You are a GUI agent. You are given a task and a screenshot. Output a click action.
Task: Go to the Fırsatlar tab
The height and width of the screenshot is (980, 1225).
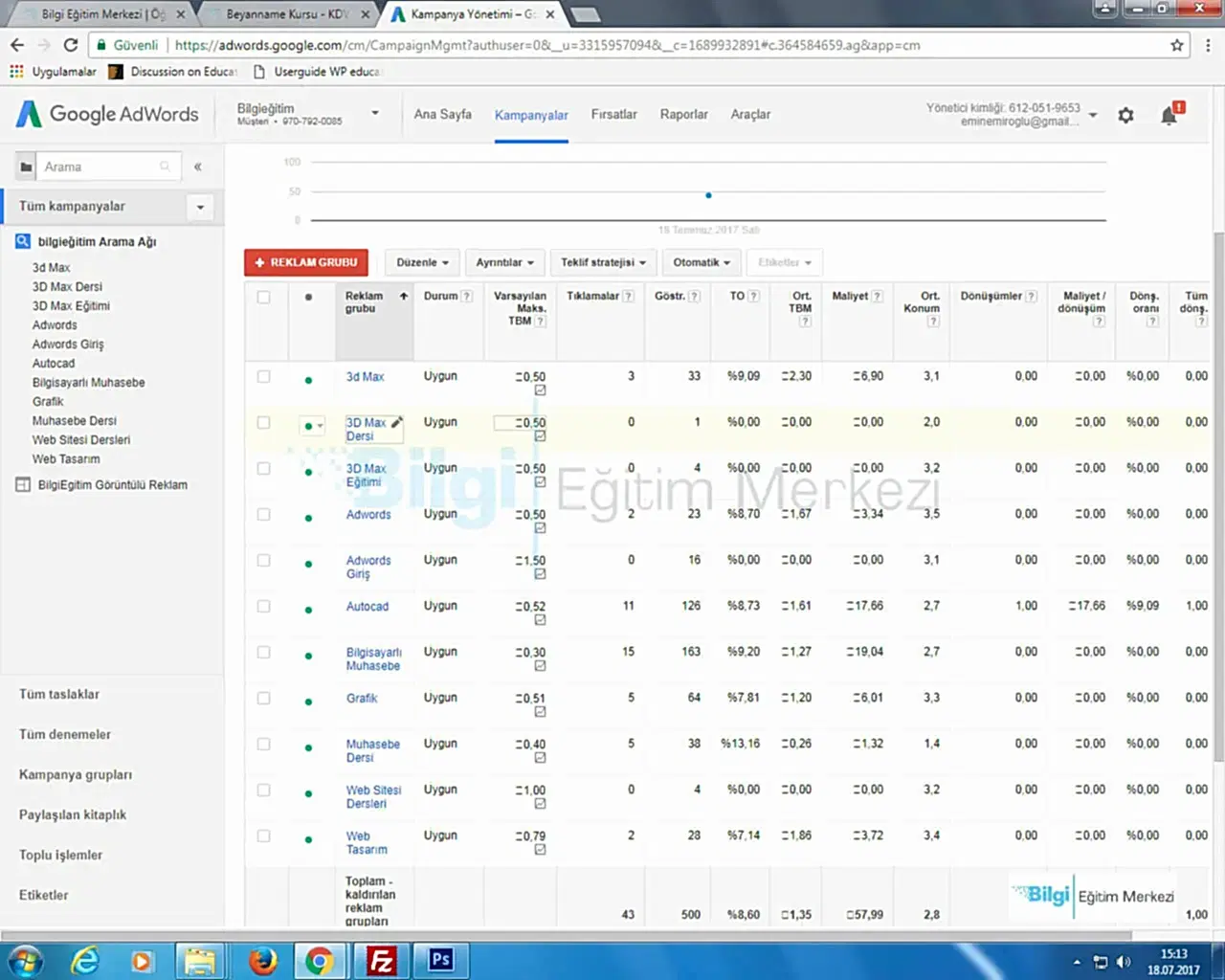tap(613, 114)
